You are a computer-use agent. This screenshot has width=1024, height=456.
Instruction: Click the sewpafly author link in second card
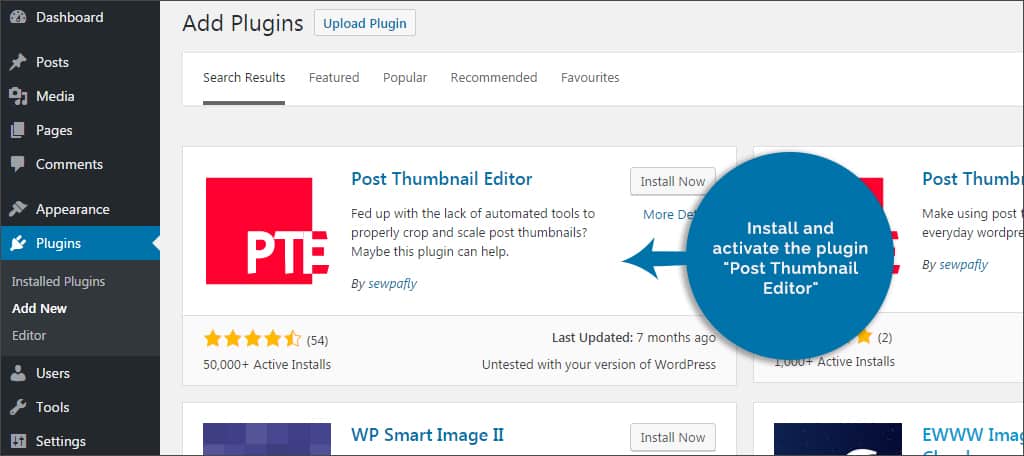(x=963, y=265)
